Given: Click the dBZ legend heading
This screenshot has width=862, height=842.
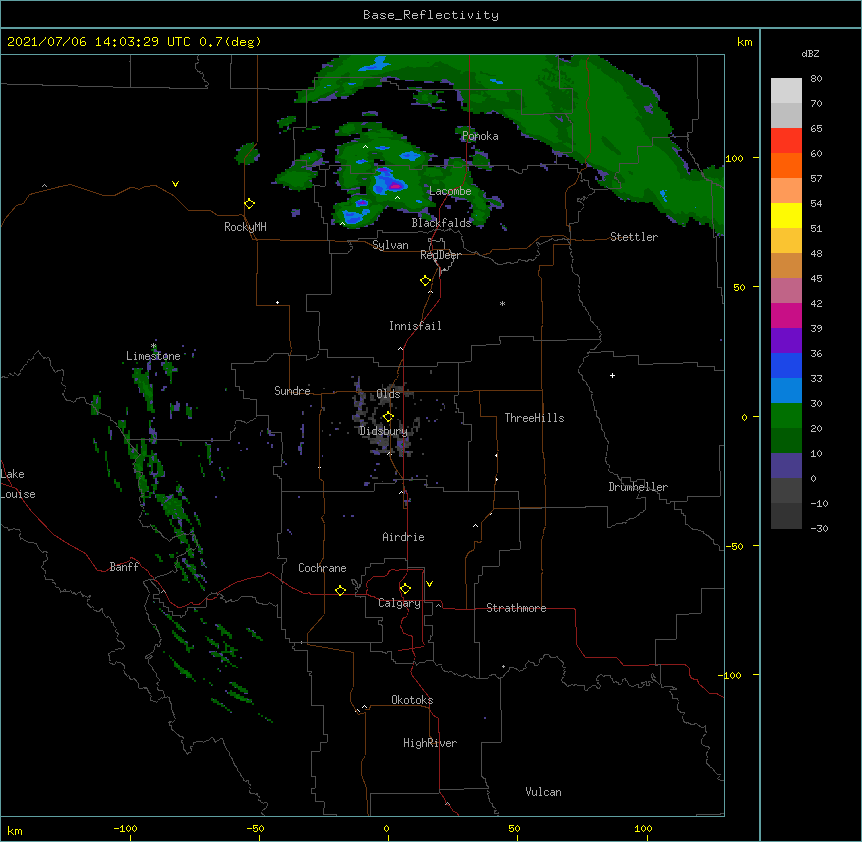Looking at the screenshot, I should click(810, 53).
